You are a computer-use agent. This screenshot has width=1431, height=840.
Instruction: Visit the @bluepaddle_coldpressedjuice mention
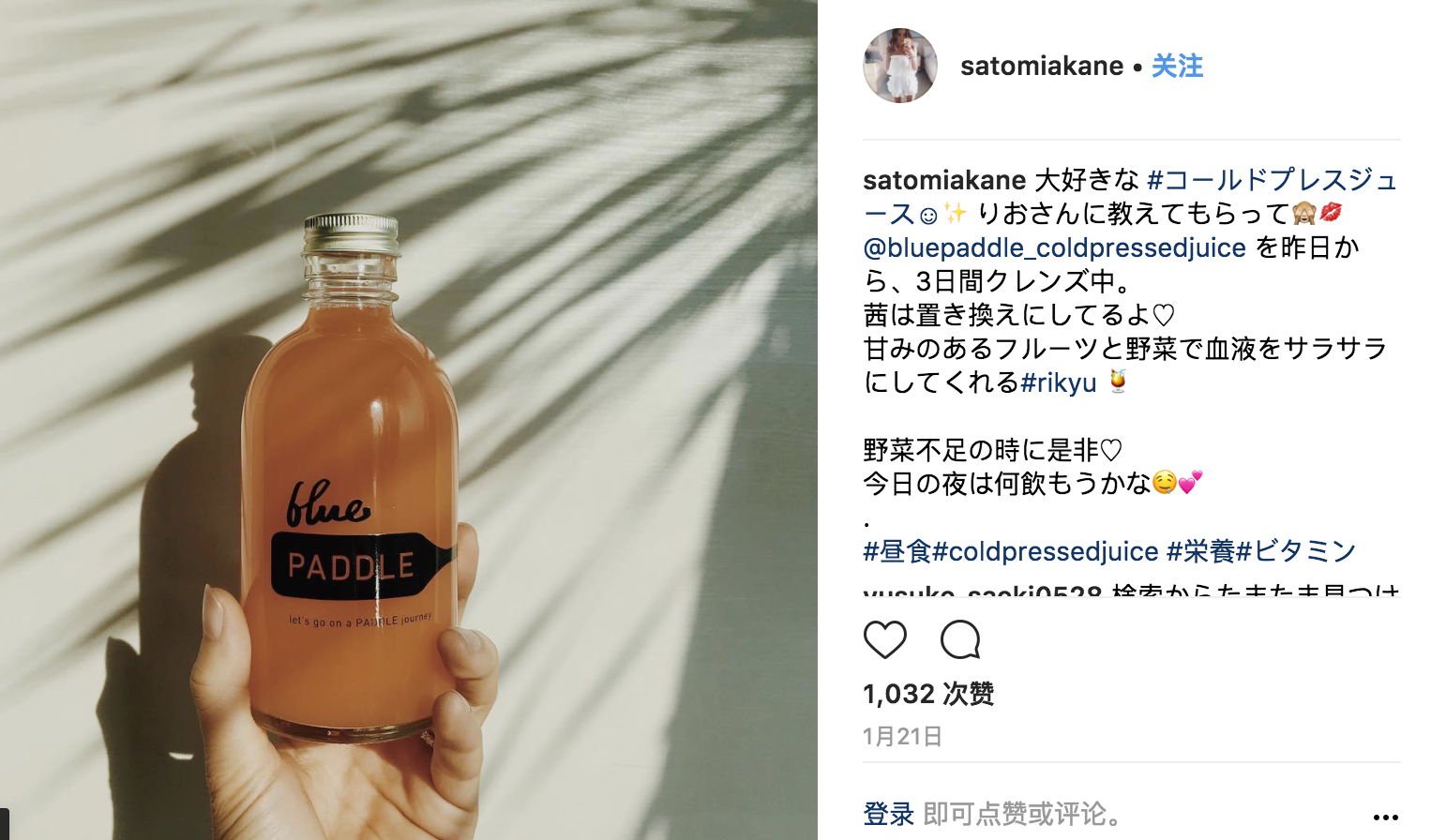point(1054,247)
